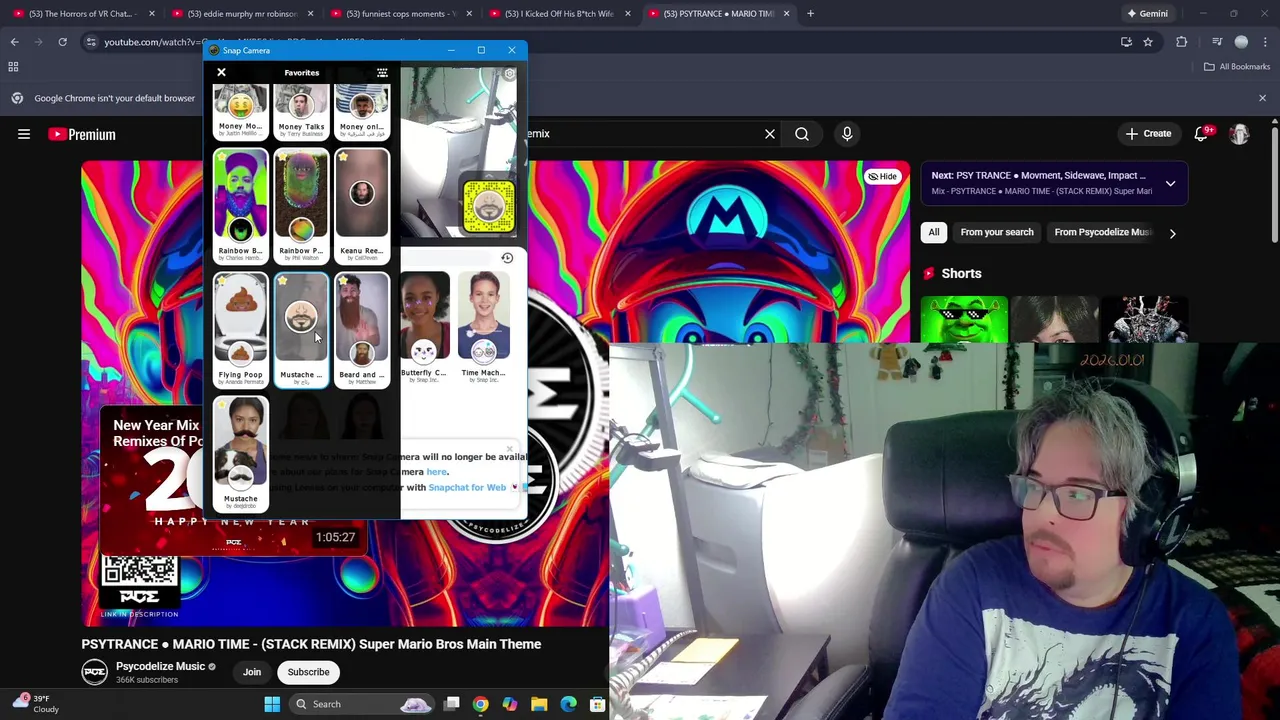Viewport: 1280px width, 720px height.
Task: Expand the Next PSY TRANCE mix queue
Action: click(1170, 183)
